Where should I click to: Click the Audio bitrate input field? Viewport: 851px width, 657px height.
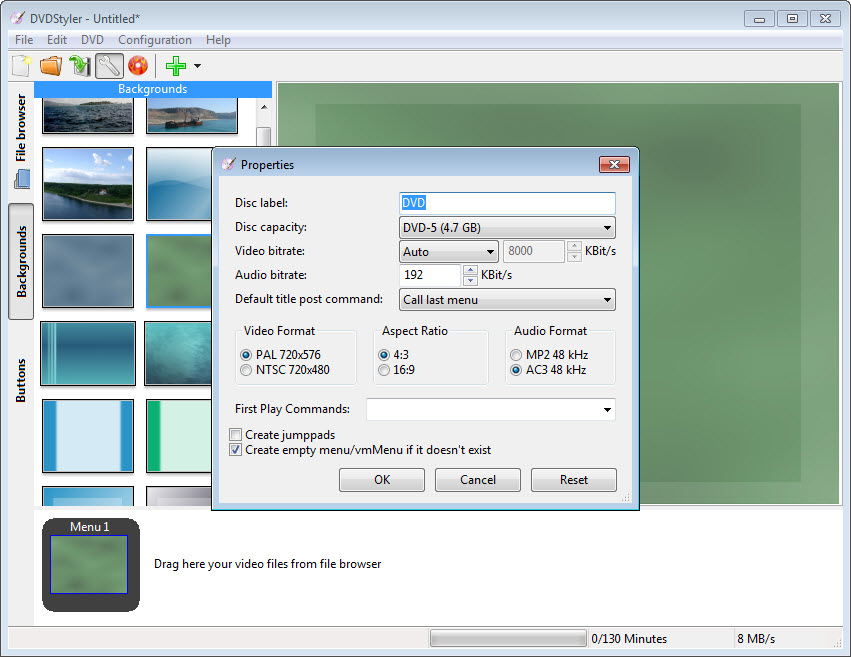[x=430, y=275]
